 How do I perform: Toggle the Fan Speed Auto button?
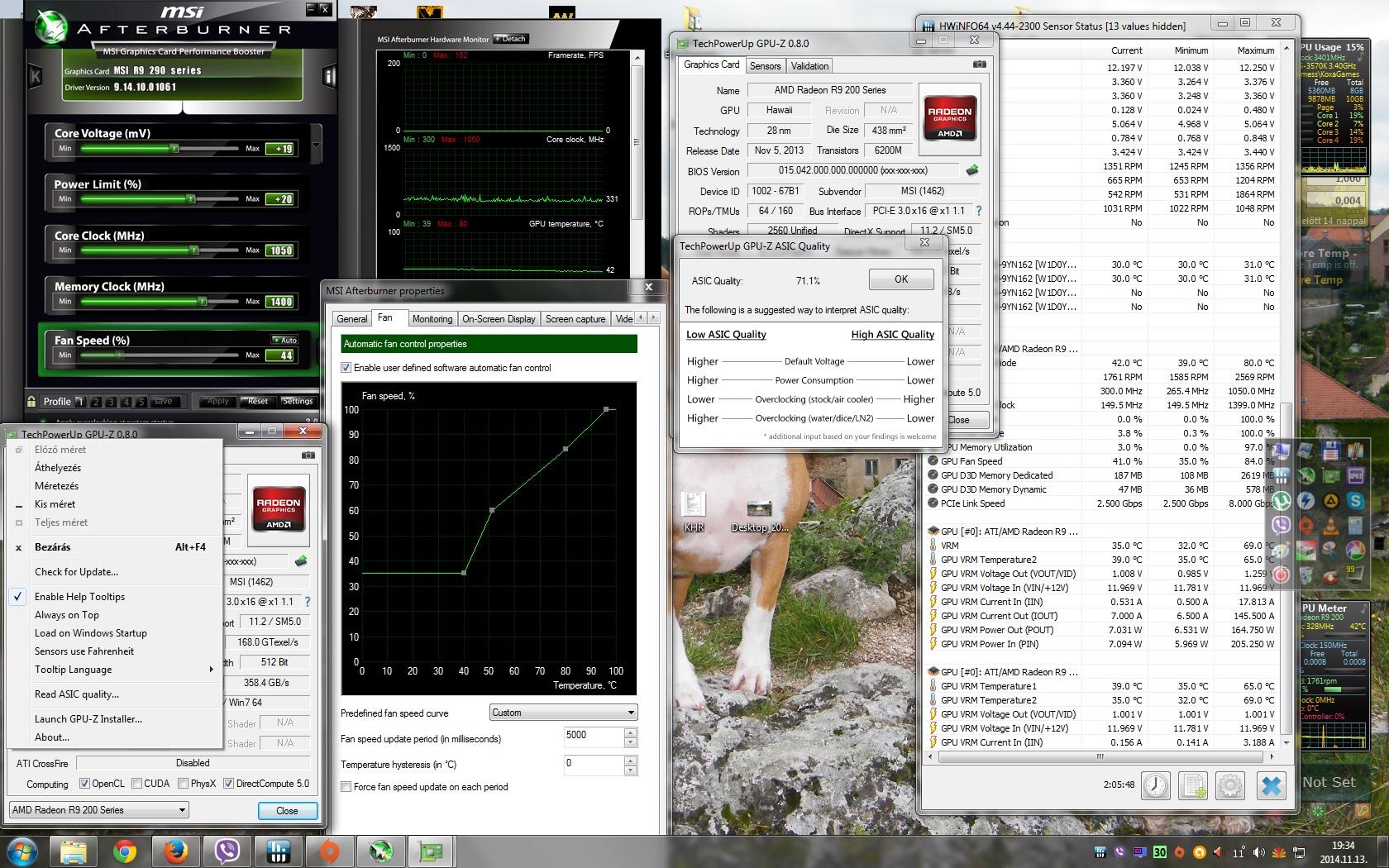(x=284, y=340)
